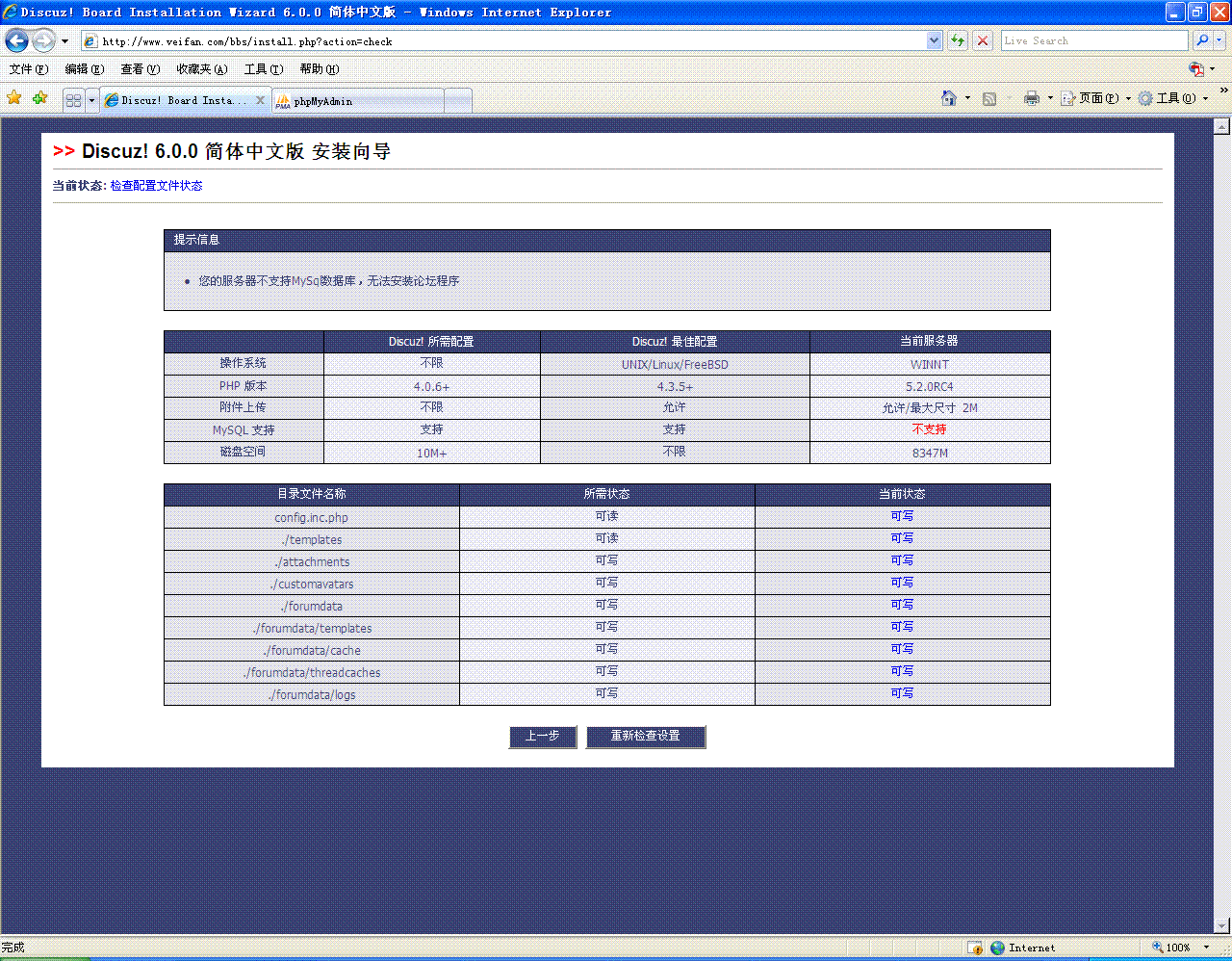
Task: Open the recent pages dropdown arrow
Action: click(64, 41)
